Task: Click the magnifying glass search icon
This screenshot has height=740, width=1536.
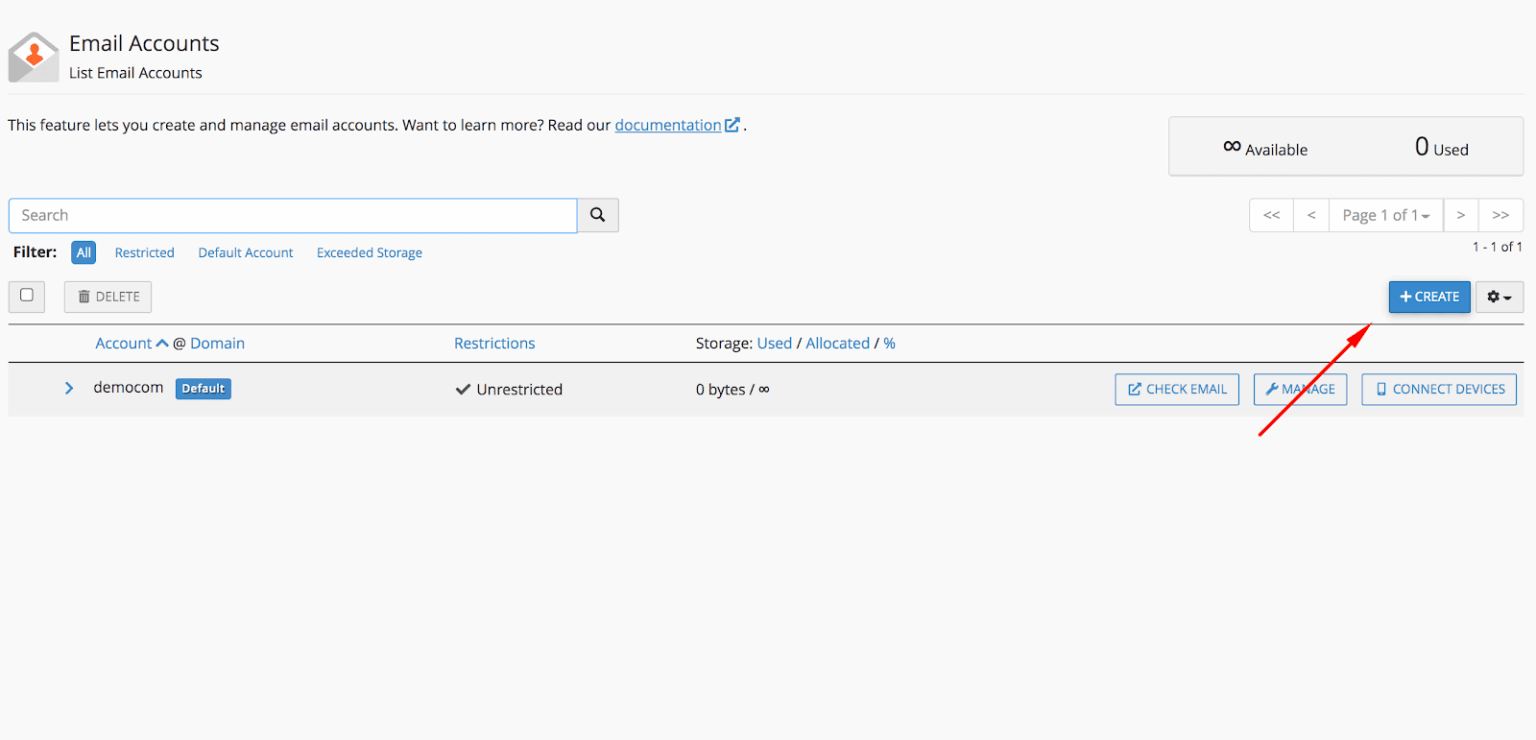Action: tap(597, 215)
